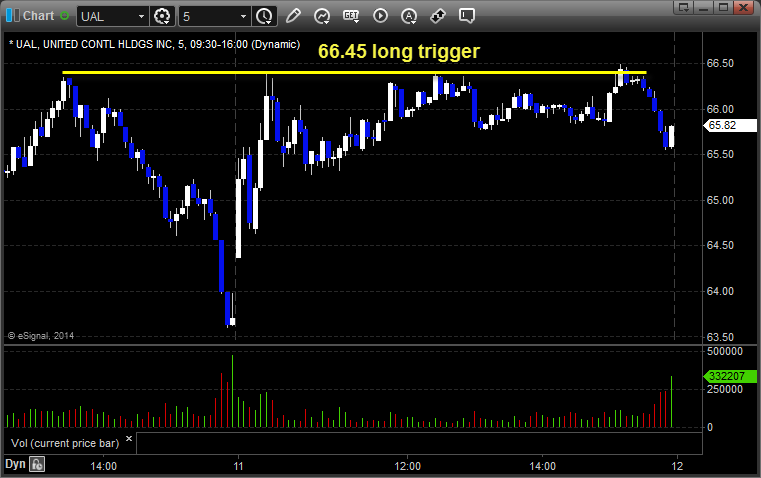Open the symbol settings gear menu
Viewport: 761px width, 478px height.
point(162,16)
